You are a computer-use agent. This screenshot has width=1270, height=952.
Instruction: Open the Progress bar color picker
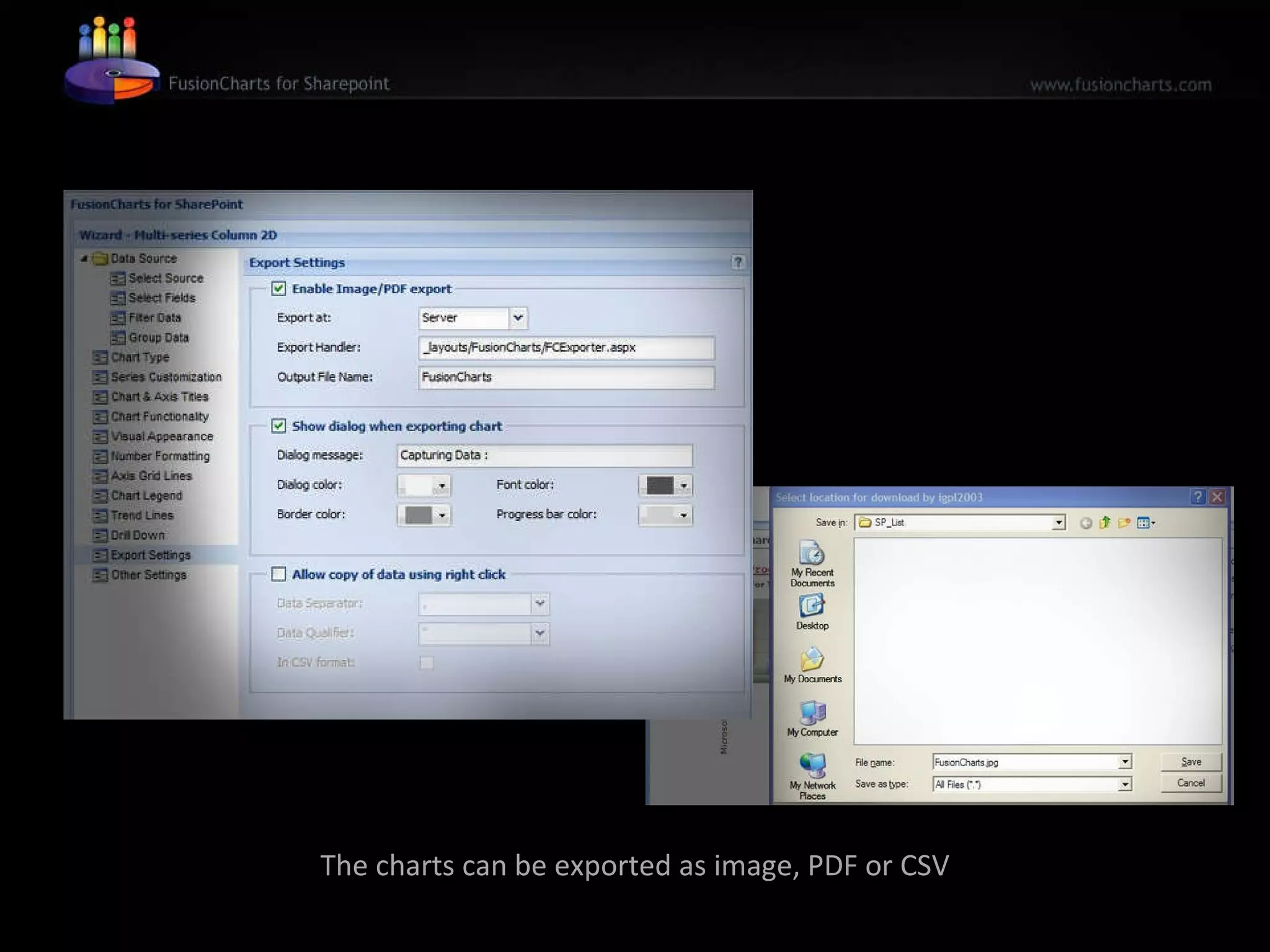coord(665,515)
